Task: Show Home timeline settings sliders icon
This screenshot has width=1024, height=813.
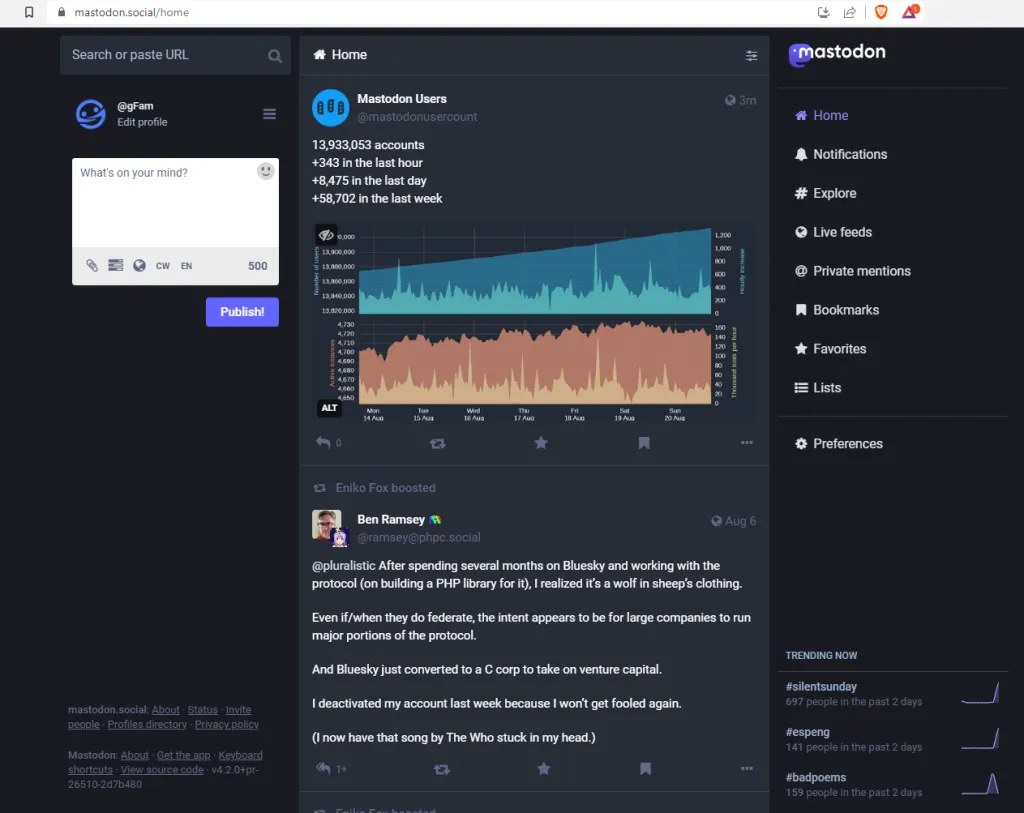Action: 752,56
